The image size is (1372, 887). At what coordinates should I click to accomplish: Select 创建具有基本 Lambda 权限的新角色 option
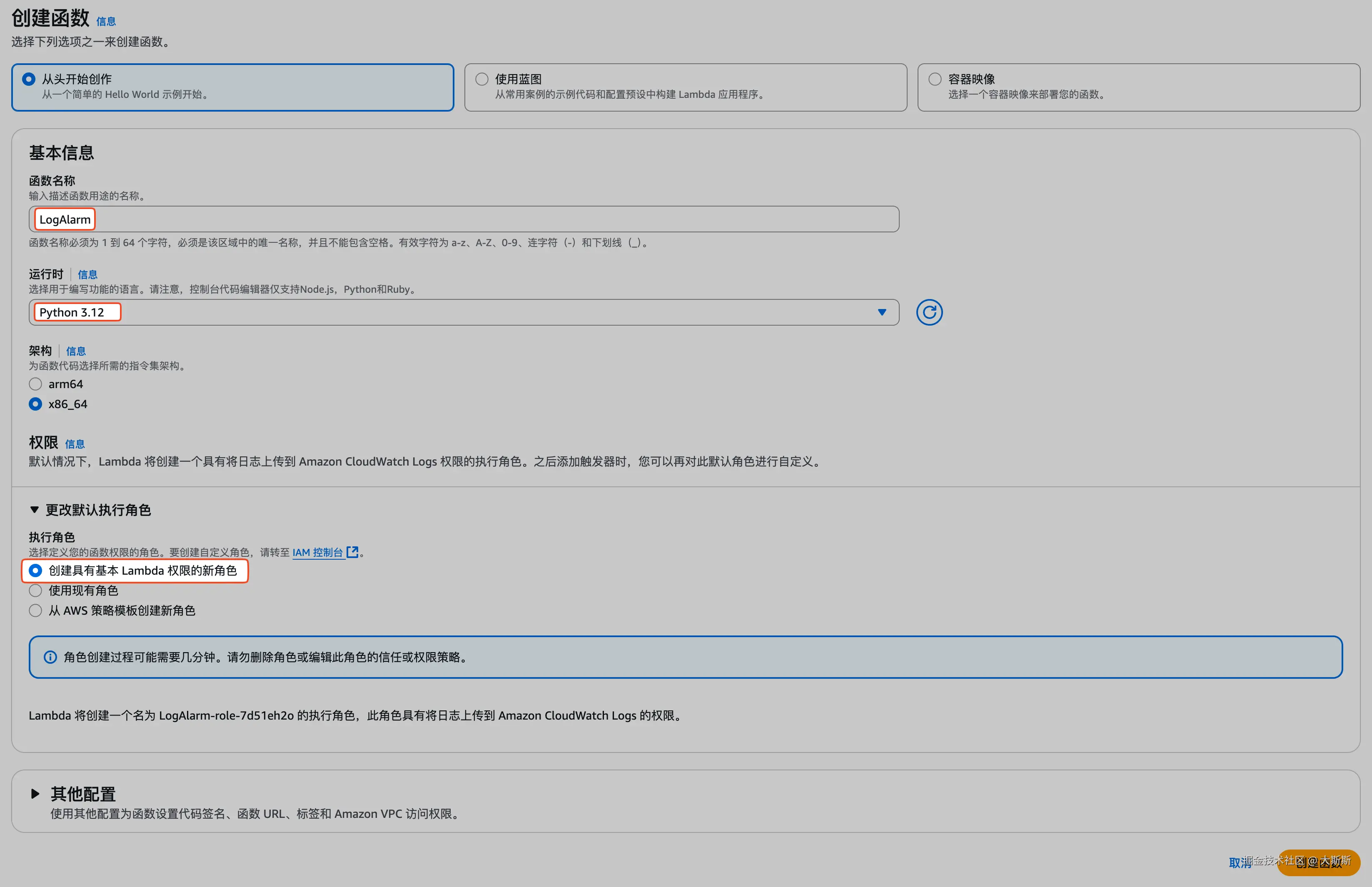click(x=36, y=570)
